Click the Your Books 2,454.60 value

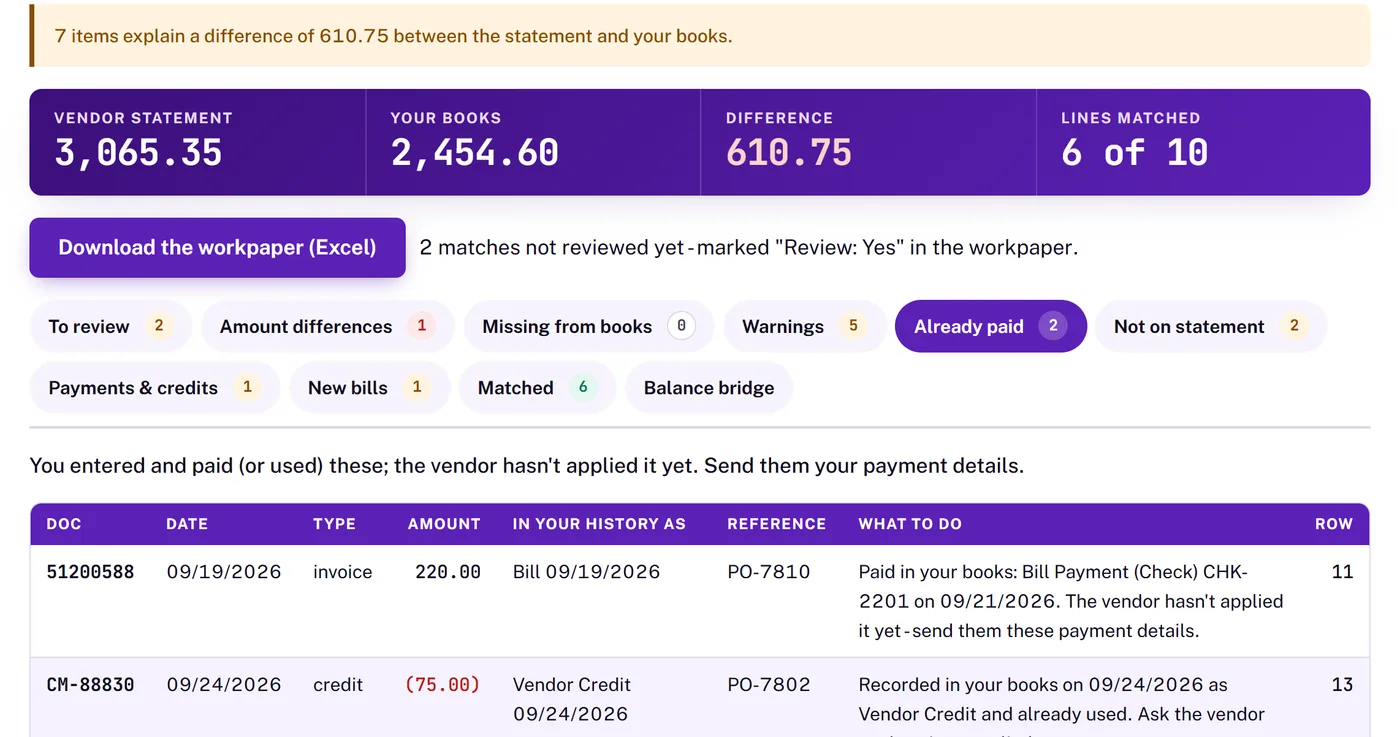coord(474,153)
